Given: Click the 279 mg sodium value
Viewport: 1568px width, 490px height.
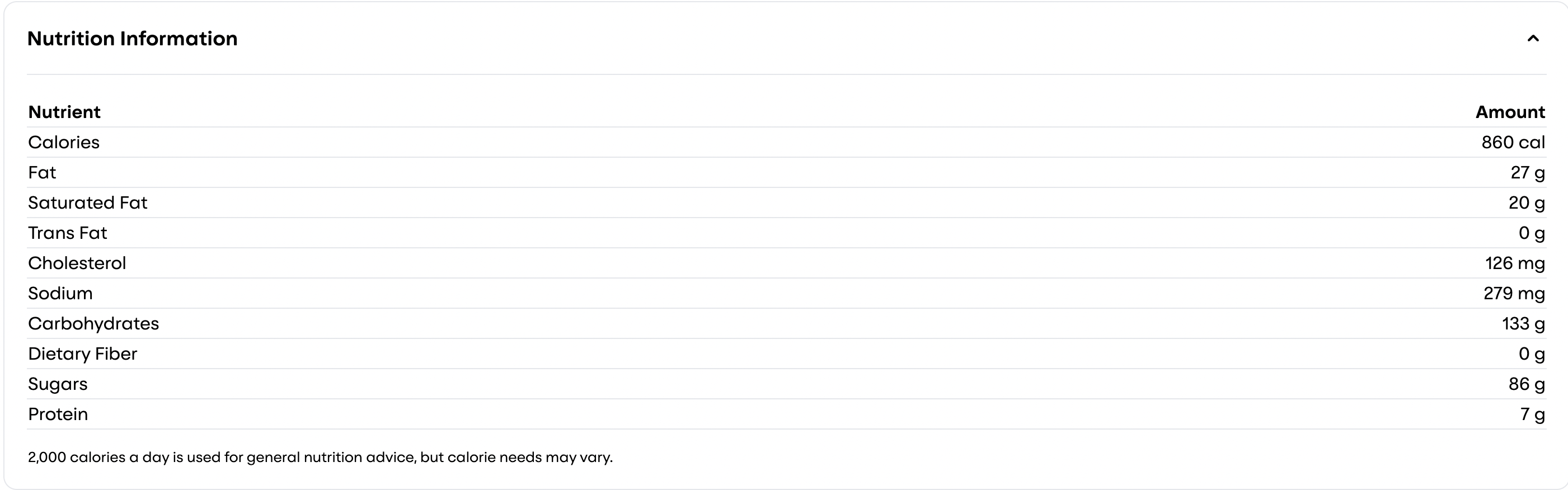Looking at the screenshot, I should 1514,294.
